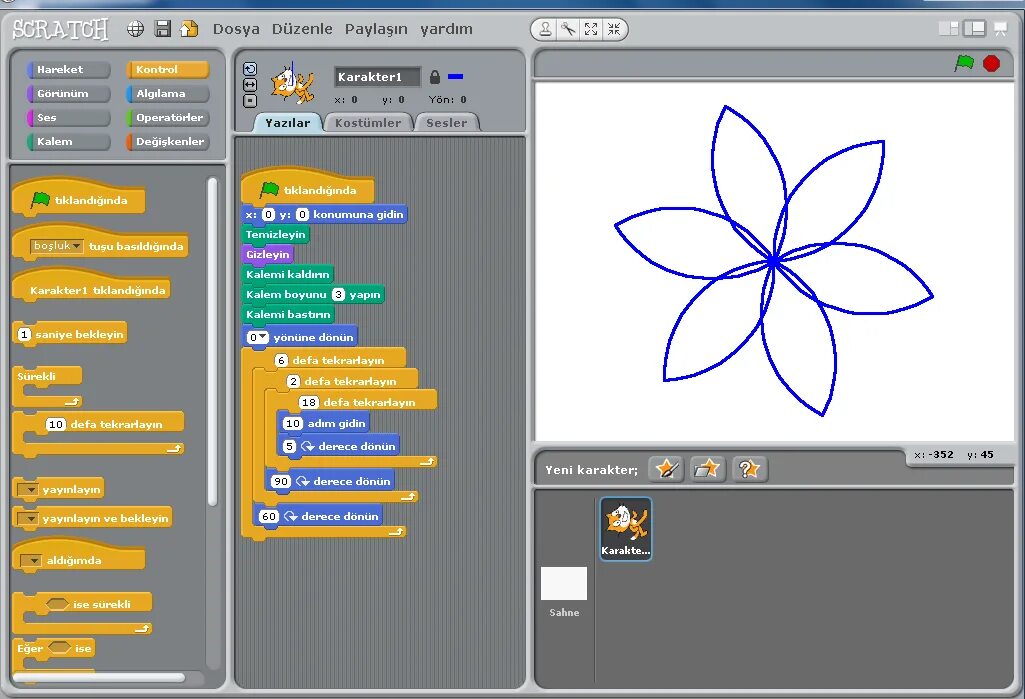
Task: Open the boşluk key dropdown
Action: pos(56,246)
